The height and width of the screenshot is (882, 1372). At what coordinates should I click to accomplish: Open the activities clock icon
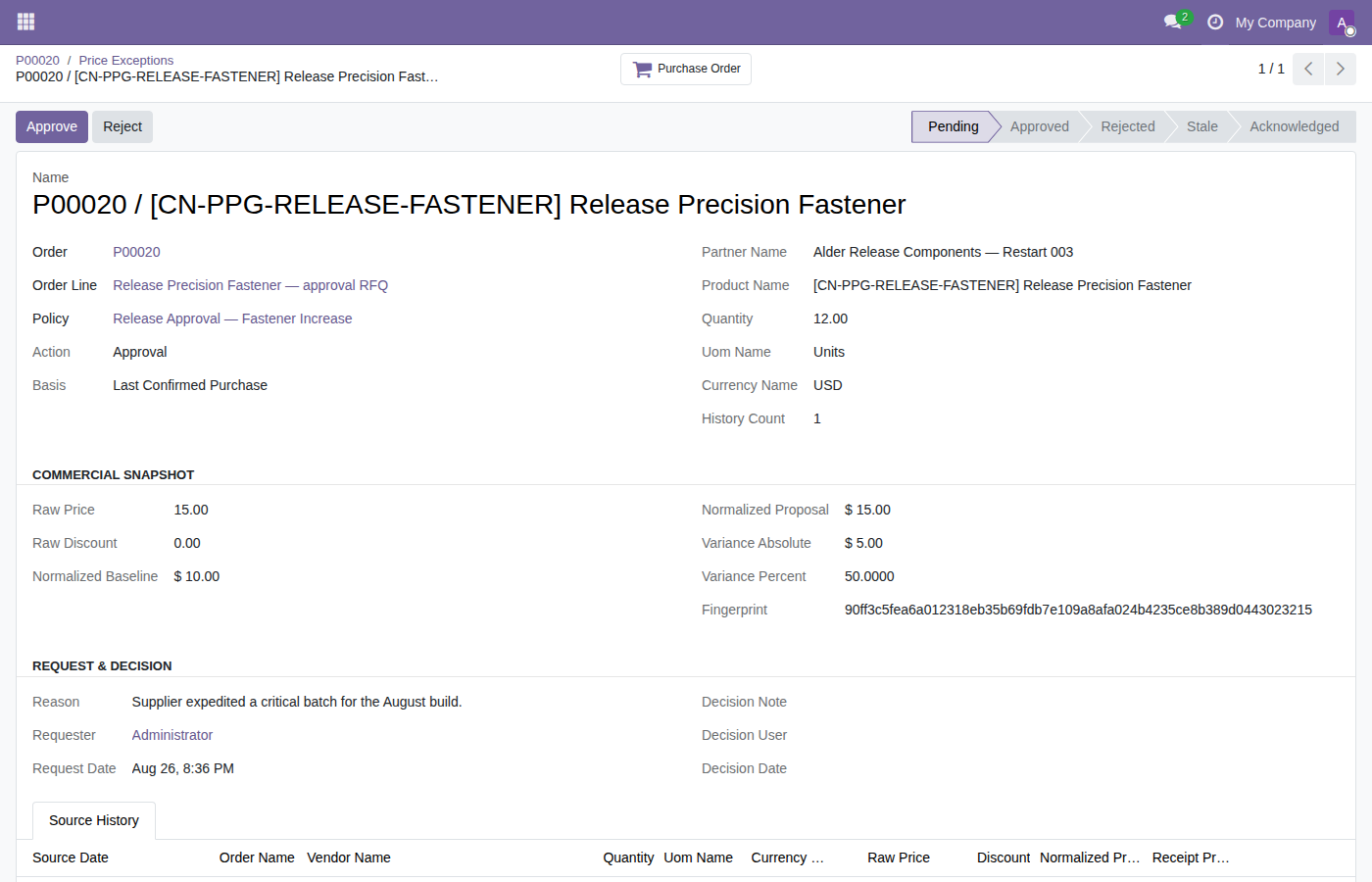coord(1215,22)
